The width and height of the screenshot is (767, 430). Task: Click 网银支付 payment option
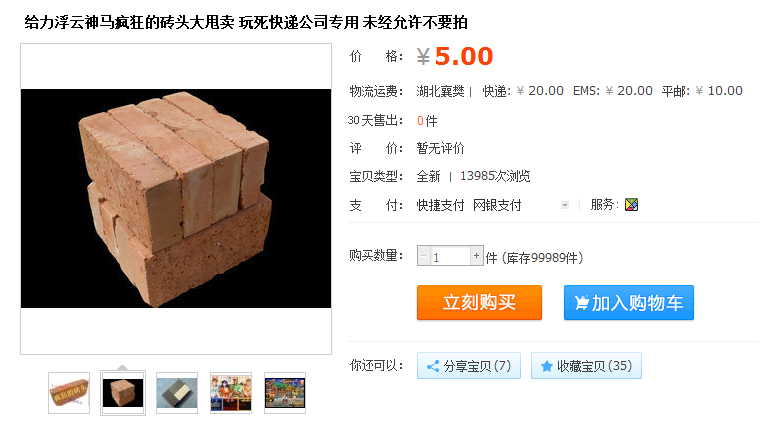pos(497,205)
